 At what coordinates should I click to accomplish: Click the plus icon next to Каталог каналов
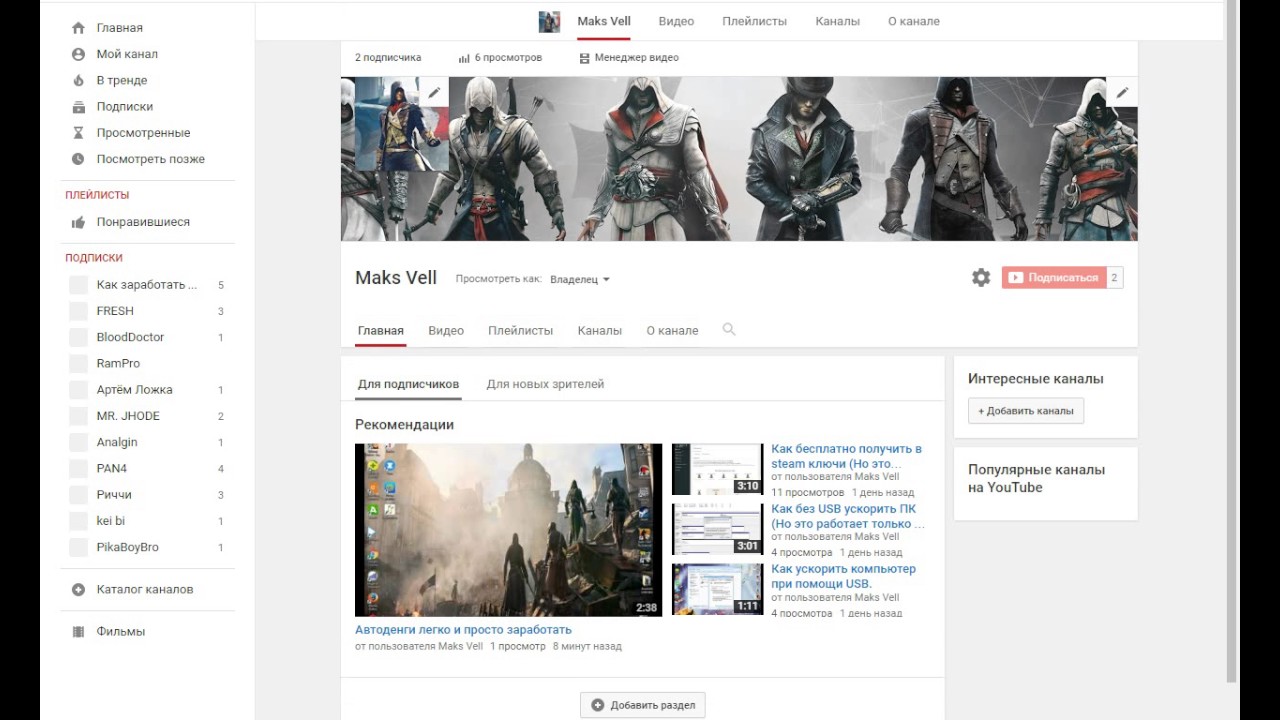78,589
